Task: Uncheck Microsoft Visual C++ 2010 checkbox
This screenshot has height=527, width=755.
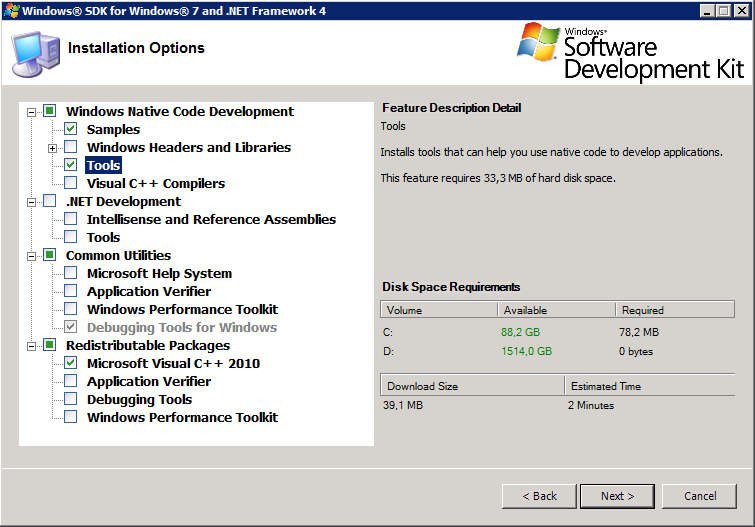Action: tap(71, 363)
